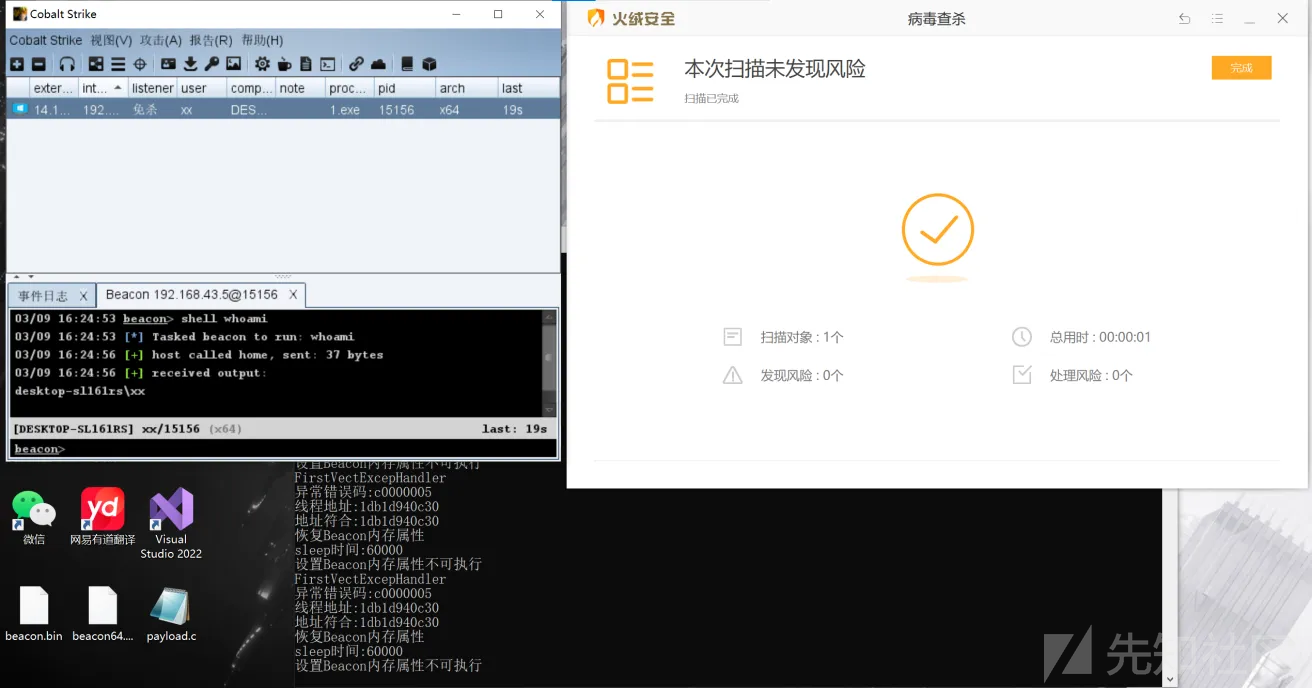Click the 免杀 listener cell

pos(145,110)
